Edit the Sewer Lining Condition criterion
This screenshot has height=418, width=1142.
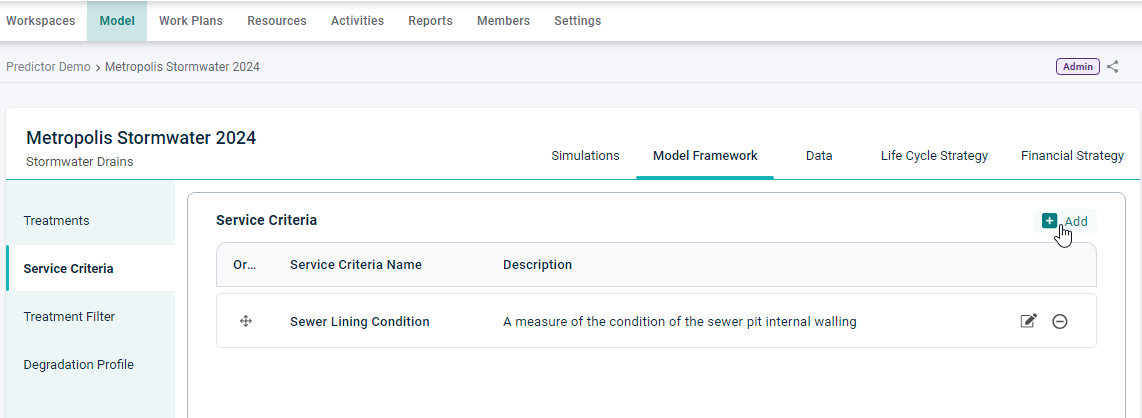[x=1028, y=321]
